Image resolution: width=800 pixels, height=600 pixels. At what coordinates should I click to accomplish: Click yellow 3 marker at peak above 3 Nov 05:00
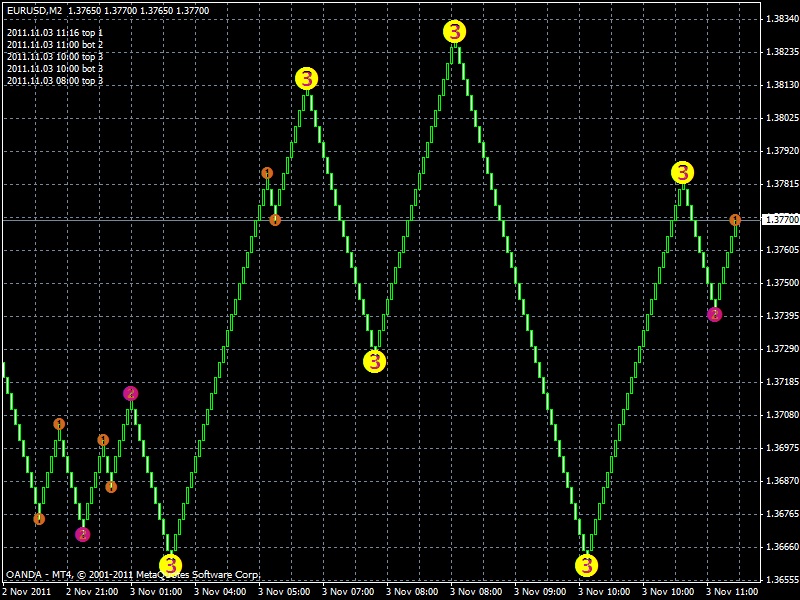click(x=307, y=79)
